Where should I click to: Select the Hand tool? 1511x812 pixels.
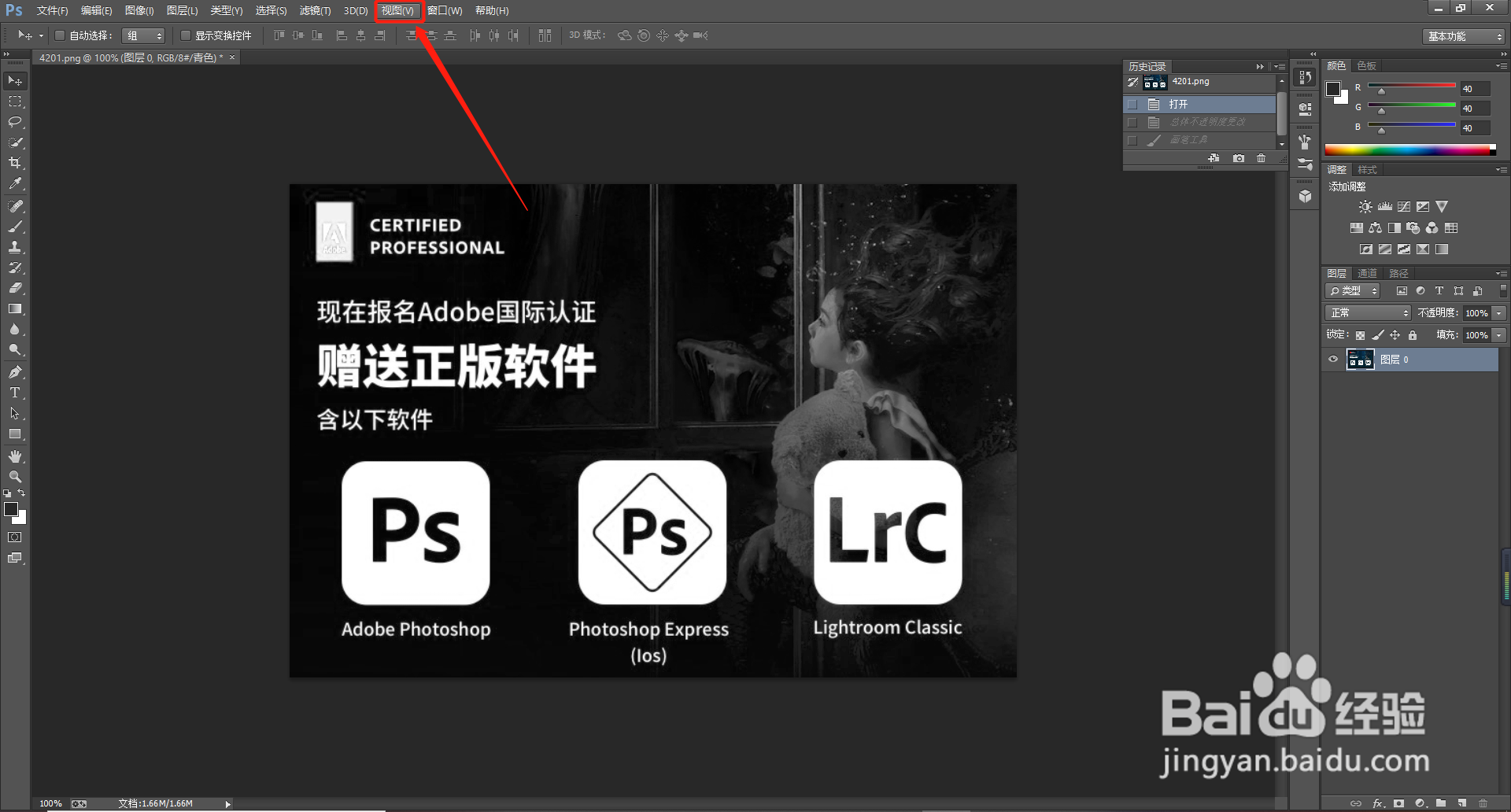pyautogui.click(x=15, y=456)
